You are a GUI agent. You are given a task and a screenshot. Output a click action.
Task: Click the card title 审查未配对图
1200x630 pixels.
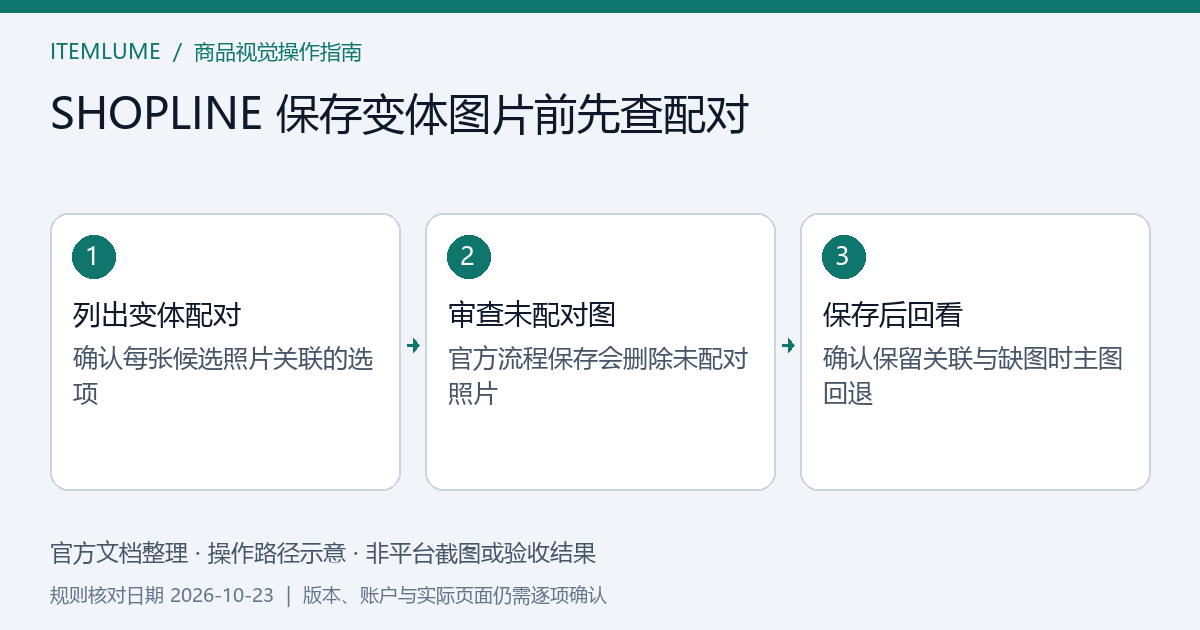coord(532,315)
